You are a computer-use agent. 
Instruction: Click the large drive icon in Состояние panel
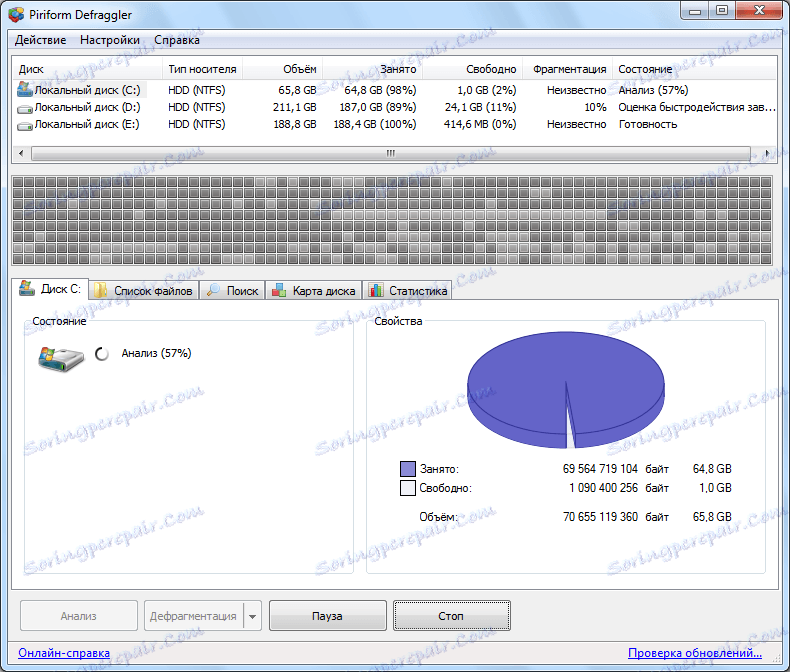click(x=61, y=359)
